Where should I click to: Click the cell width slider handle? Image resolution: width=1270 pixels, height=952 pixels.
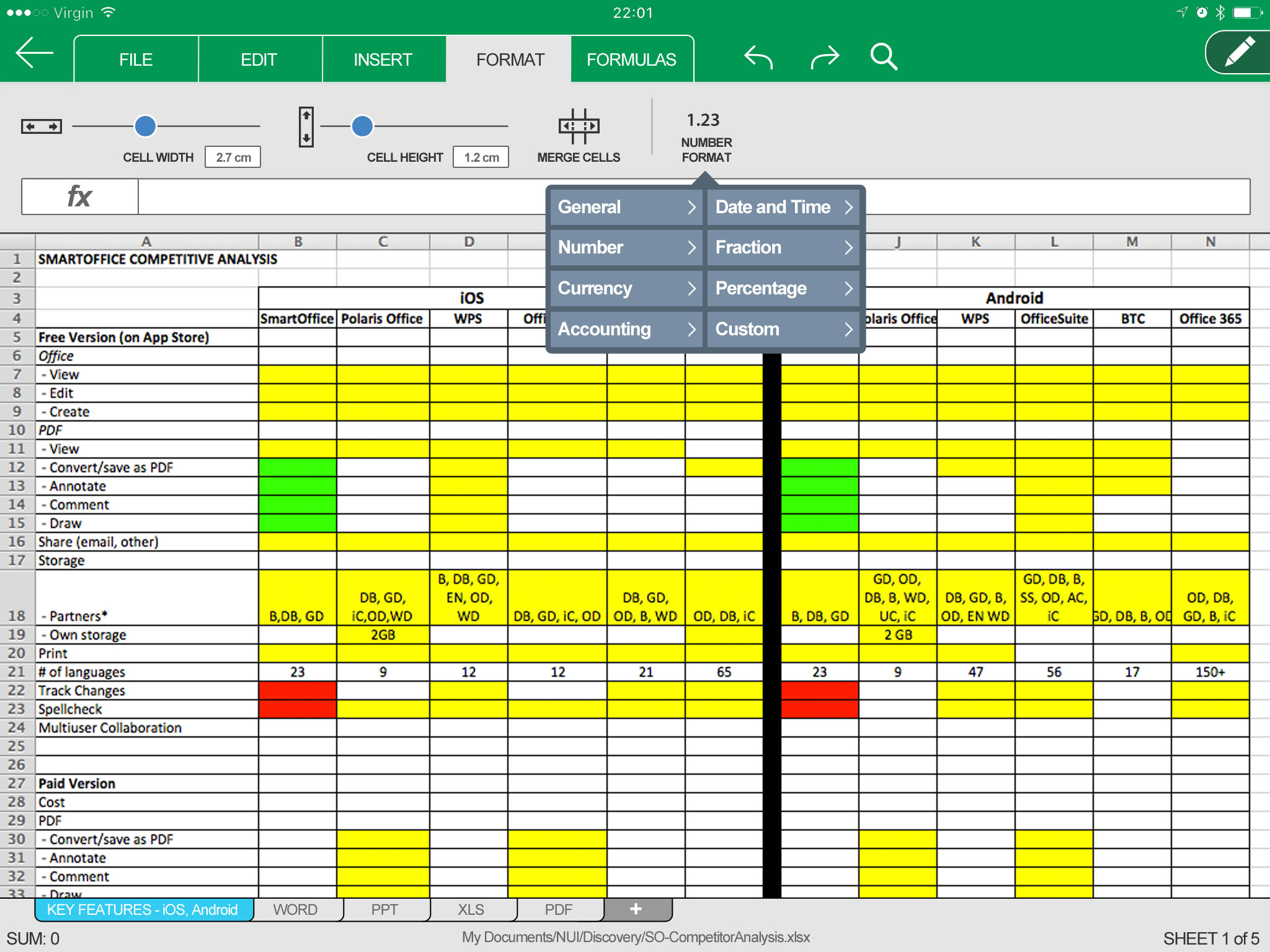click(x=145, y=126)
